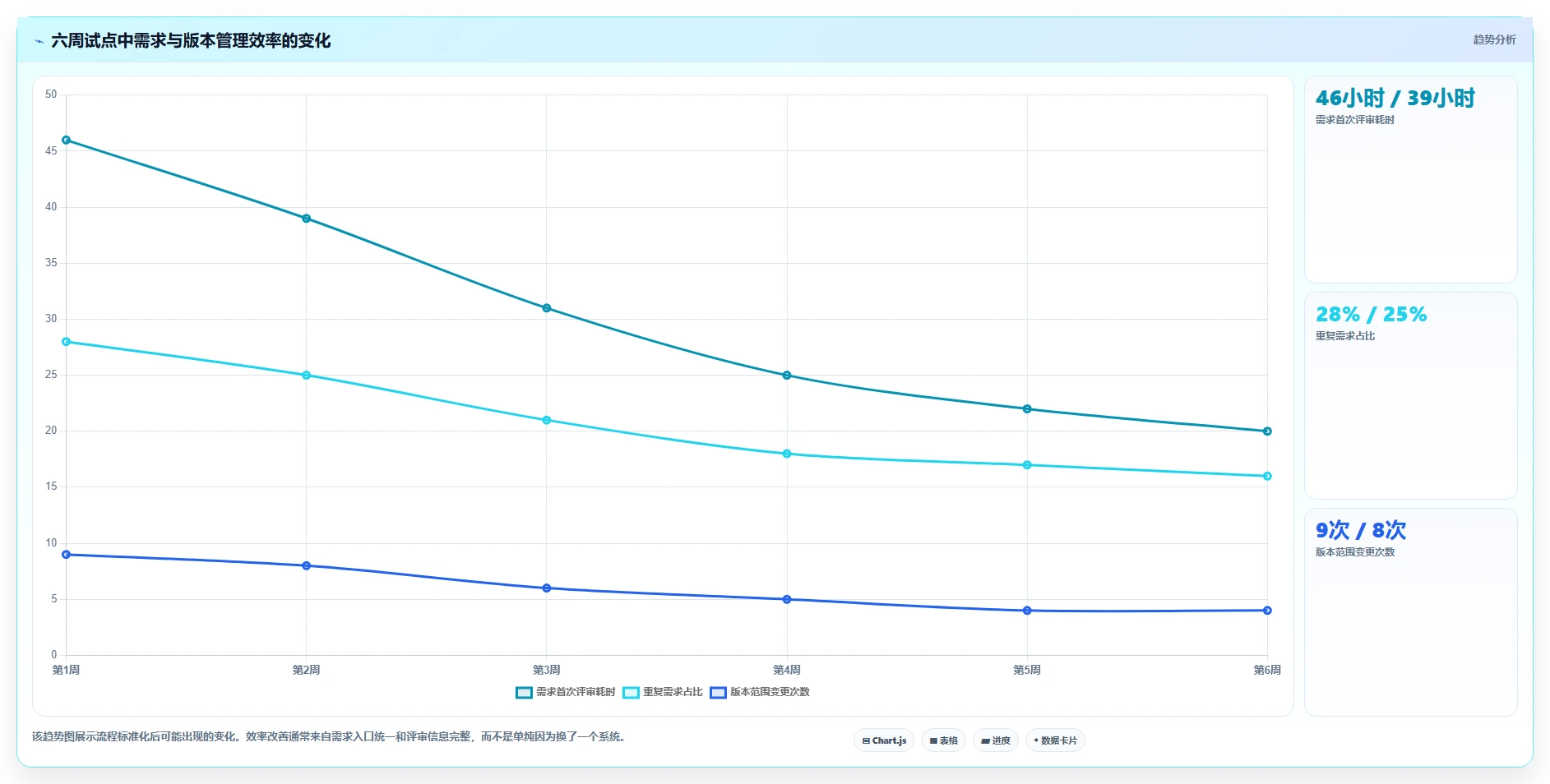Select the 第6周 point at 20 on 需求首次评审耗时 line
The image size is (1550, 784).
coord(1267,431)
